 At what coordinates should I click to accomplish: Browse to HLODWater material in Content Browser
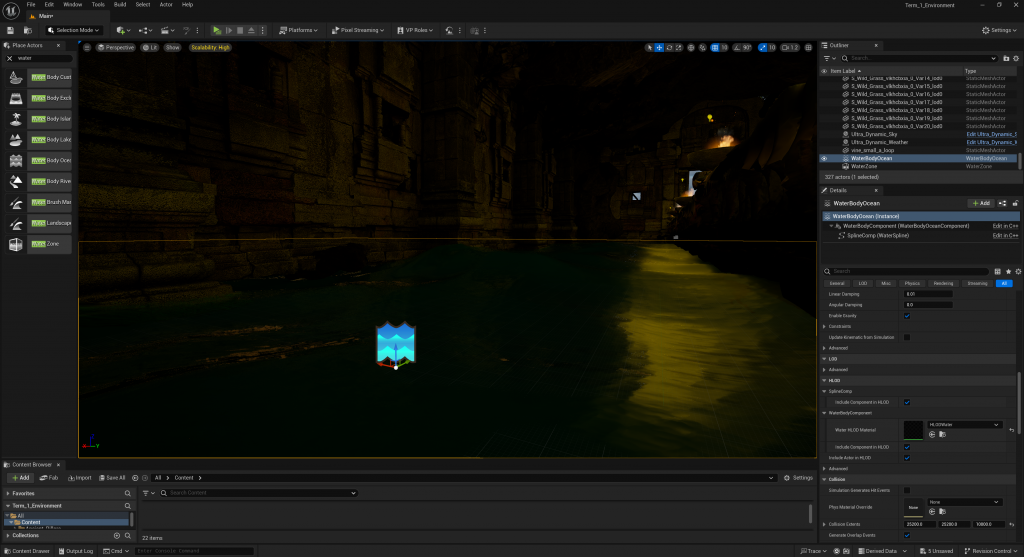click(942, 434)
